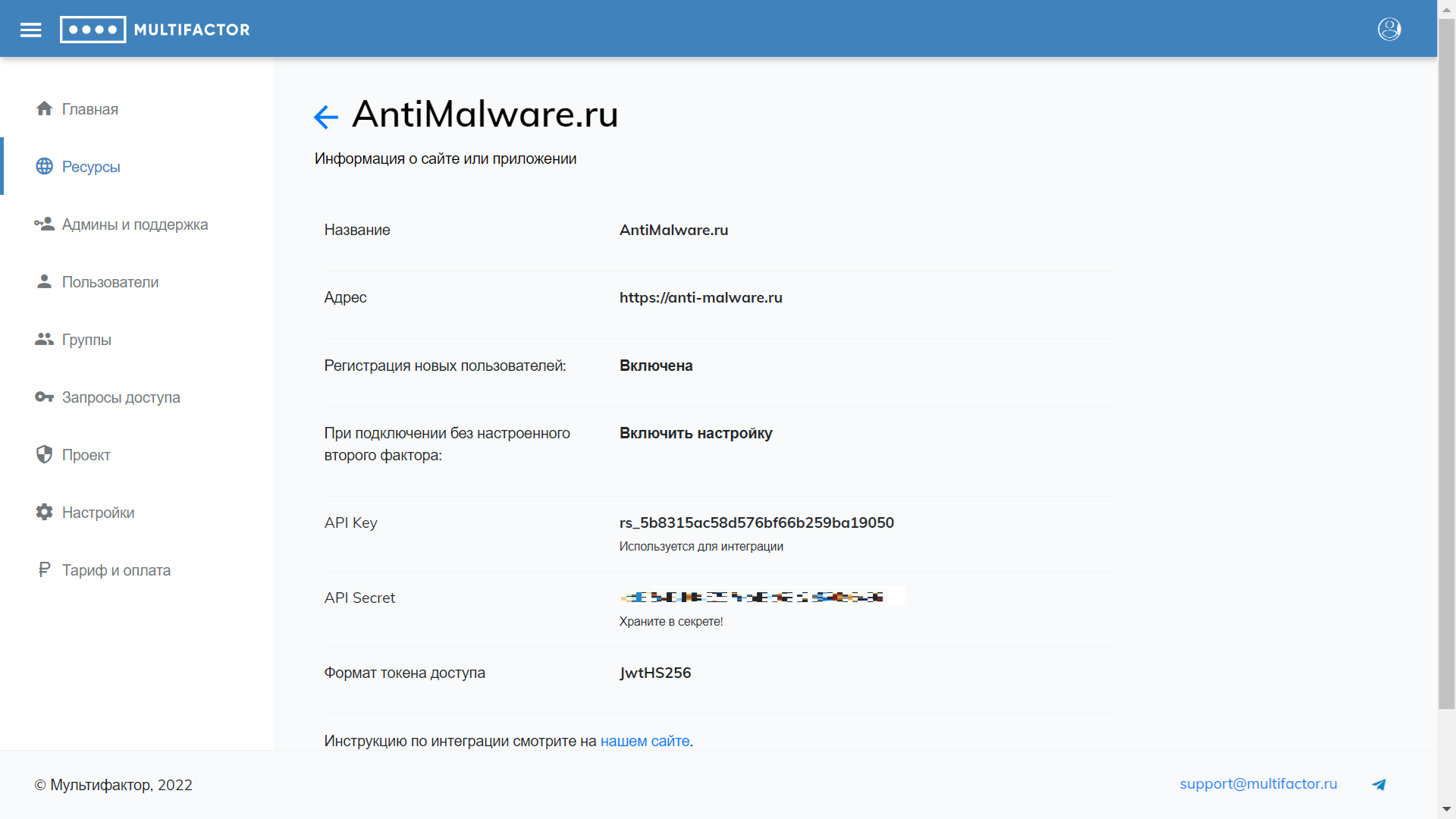The image size is (1456, 819).
Task: Click the scrollbar down arrow
Action: click(x=1446, y=809)
